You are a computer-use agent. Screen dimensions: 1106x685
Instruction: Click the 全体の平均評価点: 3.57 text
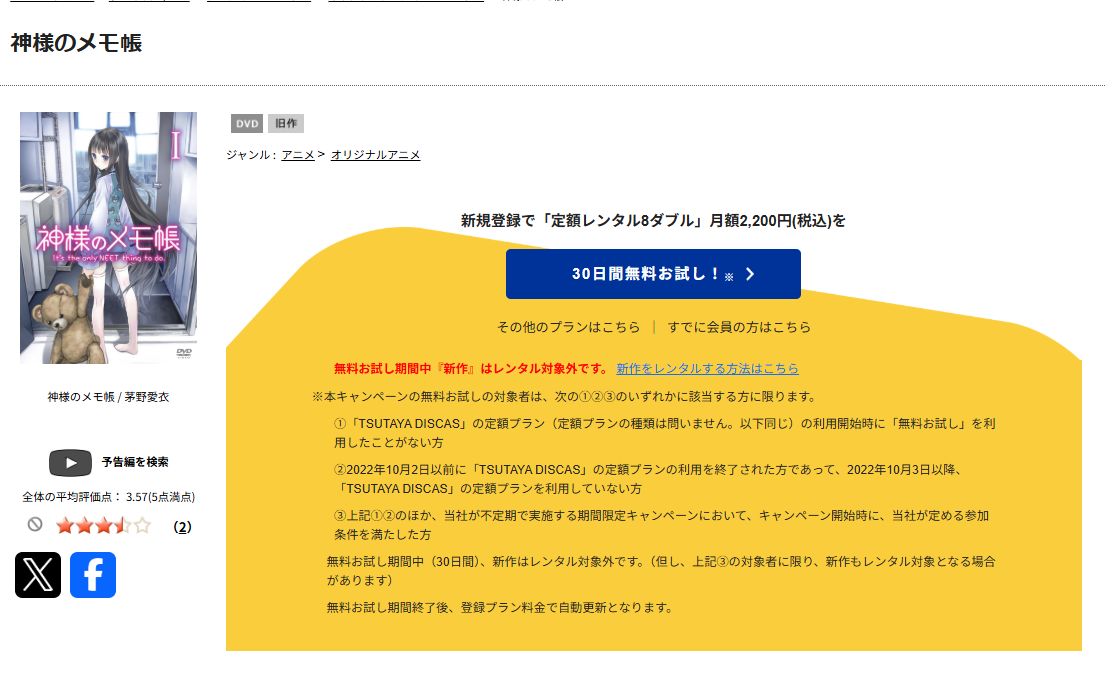109,497
